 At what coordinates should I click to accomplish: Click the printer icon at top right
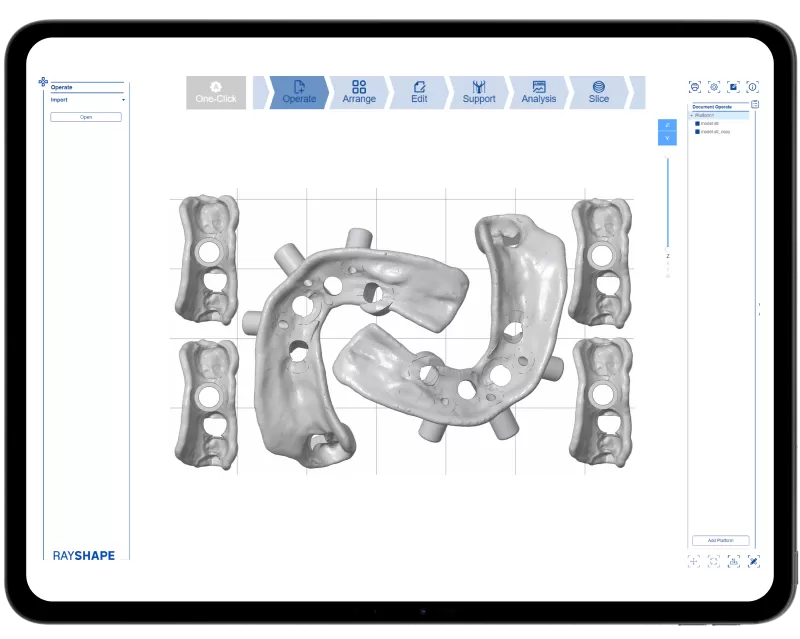pos(695,87)
